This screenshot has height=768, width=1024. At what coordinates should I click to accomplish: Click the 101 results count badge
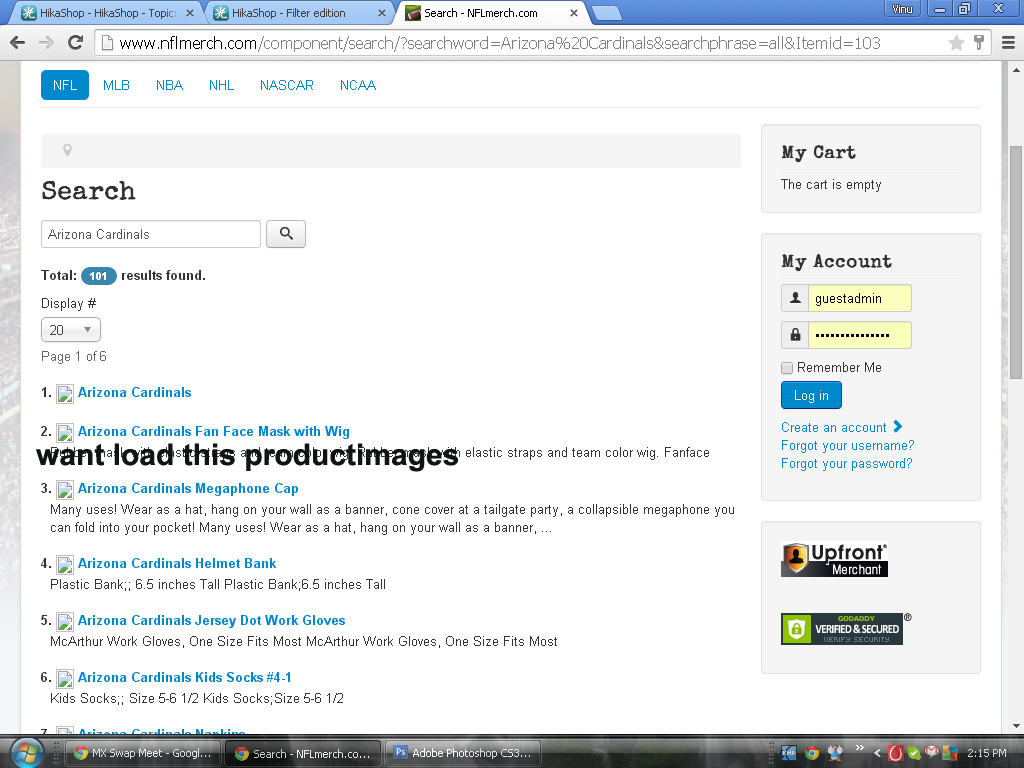tap(99, 276)
